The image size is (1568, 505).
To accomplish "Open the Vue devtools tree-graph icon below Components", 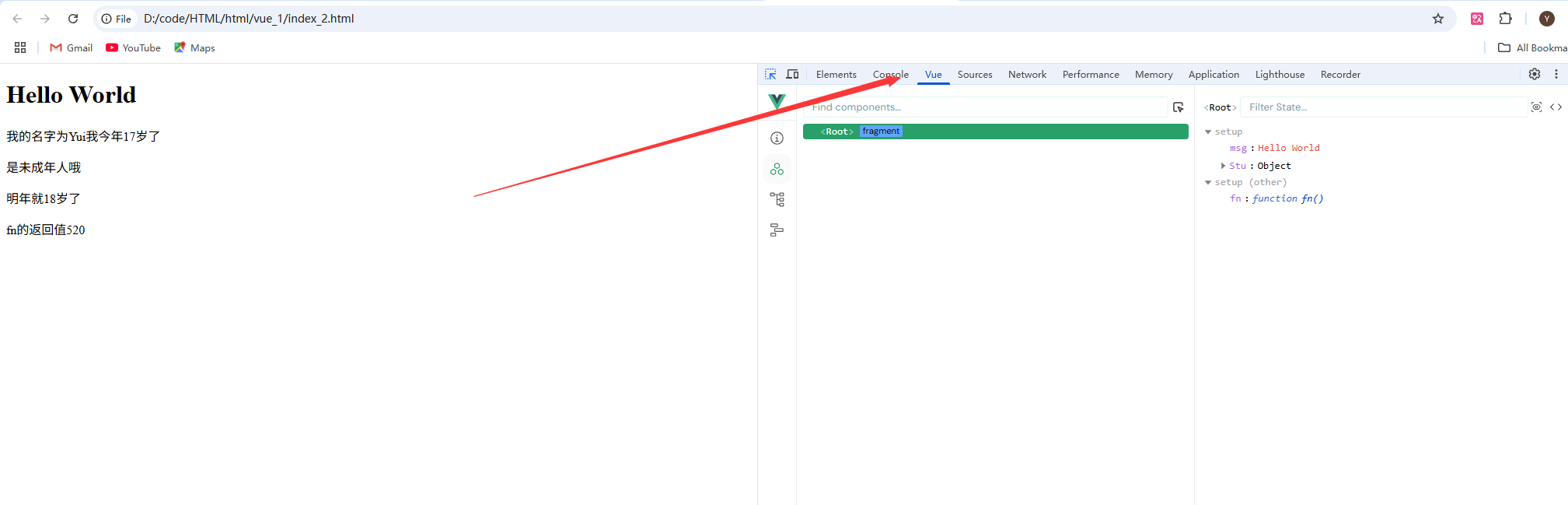I will click(777, 199).
